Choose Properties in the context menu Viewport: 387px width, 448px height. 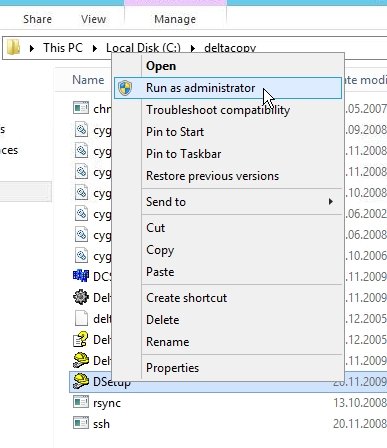point(172,368)
